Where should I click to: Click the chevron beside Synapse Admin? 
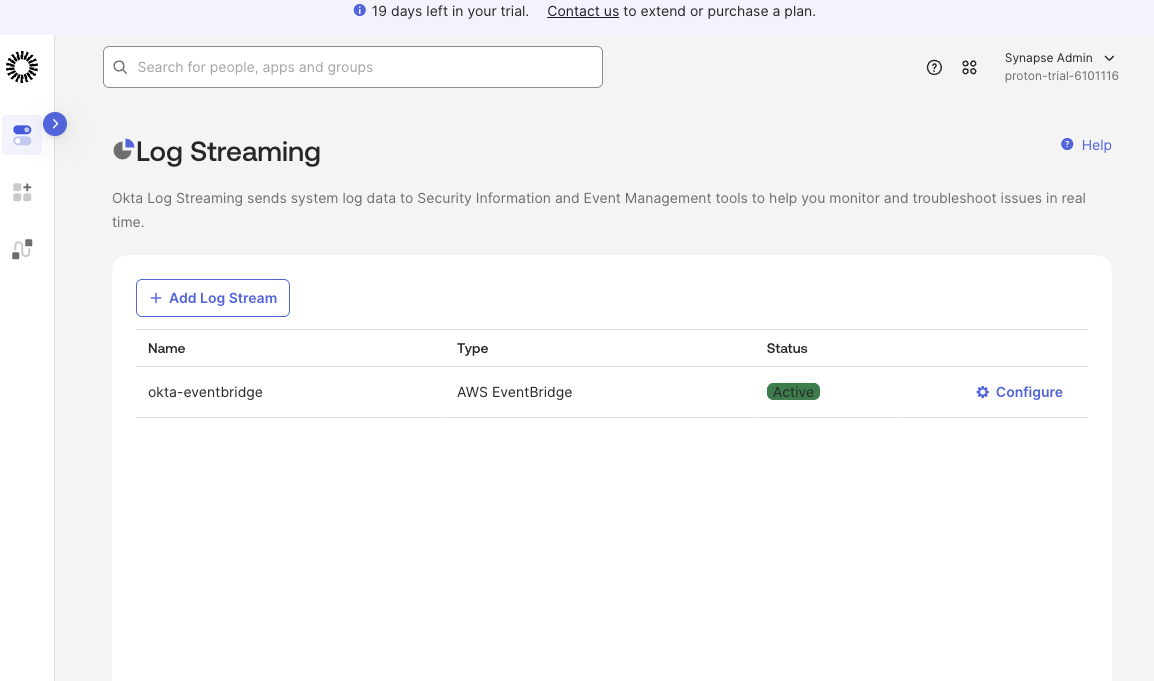[x=1109, y=59]
